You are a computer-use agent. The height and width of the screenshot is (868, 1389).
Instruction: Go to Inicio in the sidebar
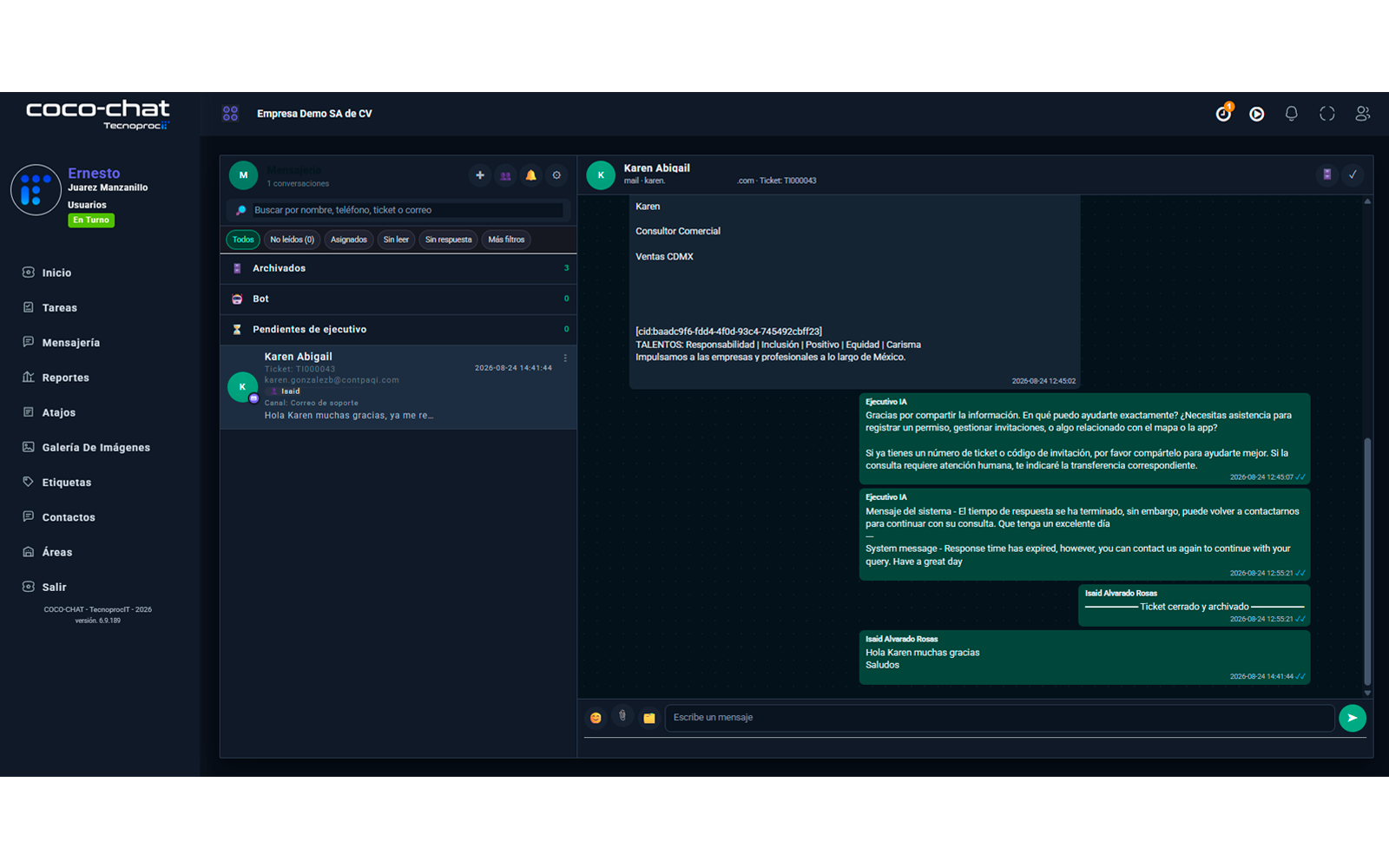coord(57,273)
